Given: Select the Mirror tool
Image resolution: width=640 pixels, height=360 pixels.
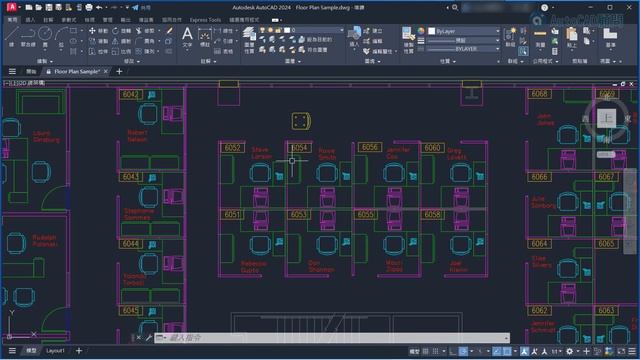Looking at the screenshot, I should pos(121,41).
